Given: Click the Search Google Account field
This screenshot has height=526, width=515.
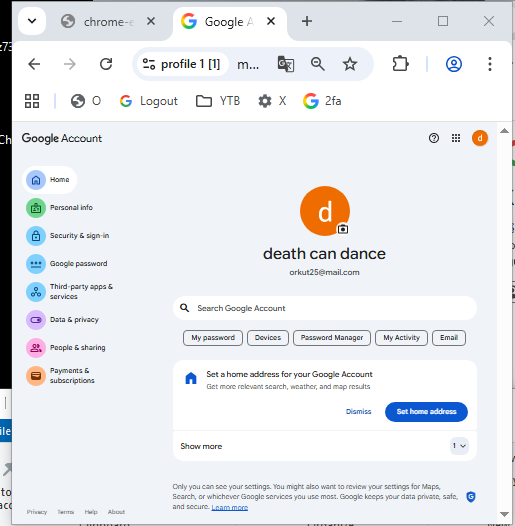Looking at the screenshot, I should tap(325, 308).
